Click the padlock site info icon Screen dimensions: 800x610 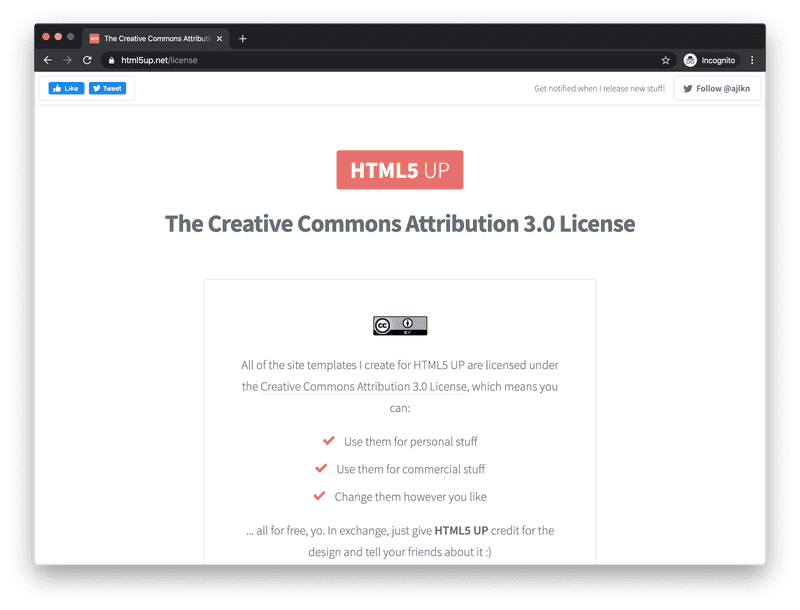(111, 60)
